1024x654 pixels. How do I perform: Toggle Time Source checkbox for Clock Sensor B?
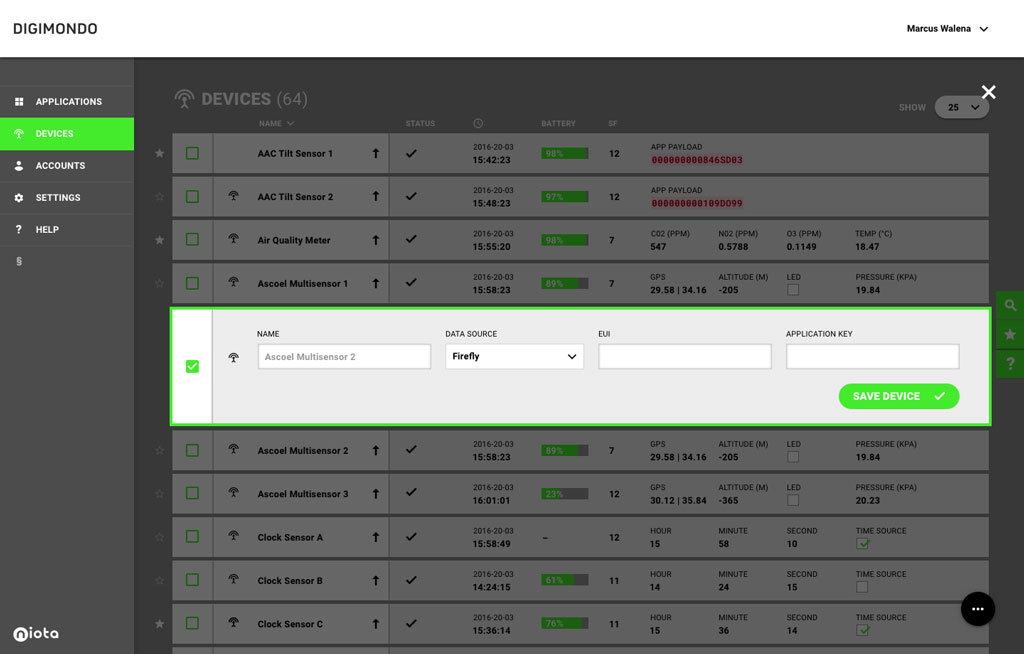pos(862,587)
